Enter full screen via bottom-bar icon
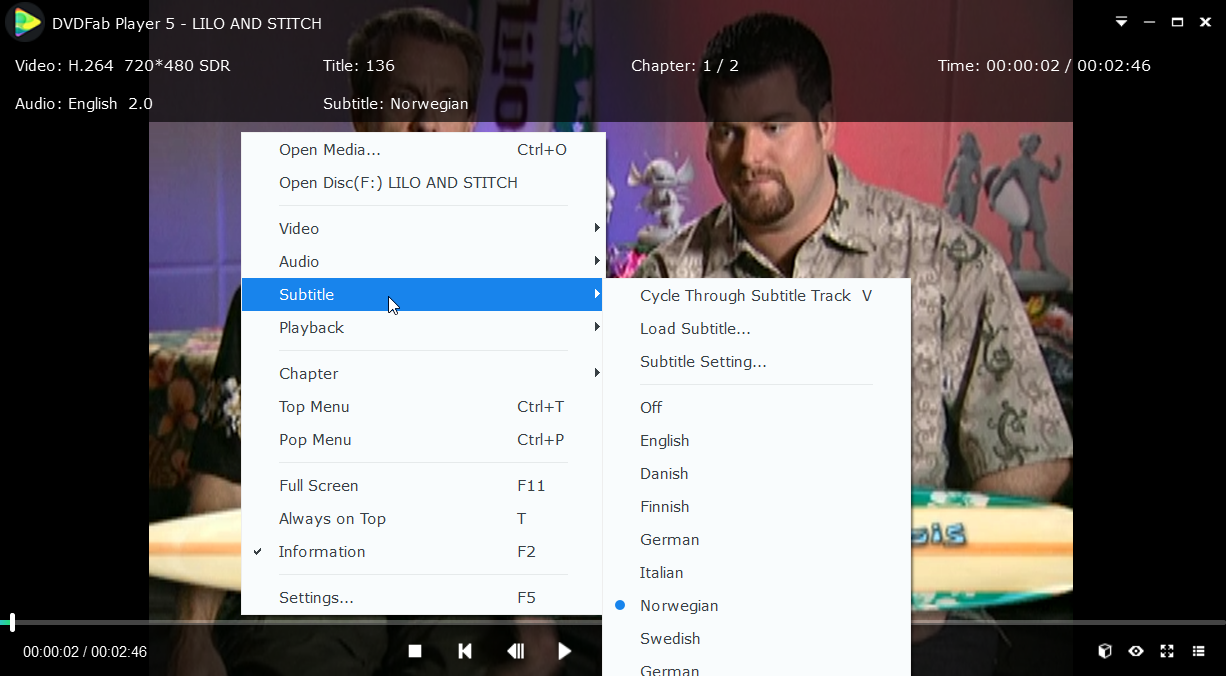The width and height of the screenshot is (1226, 676). pyautogui.click(x=1167, y=651)
